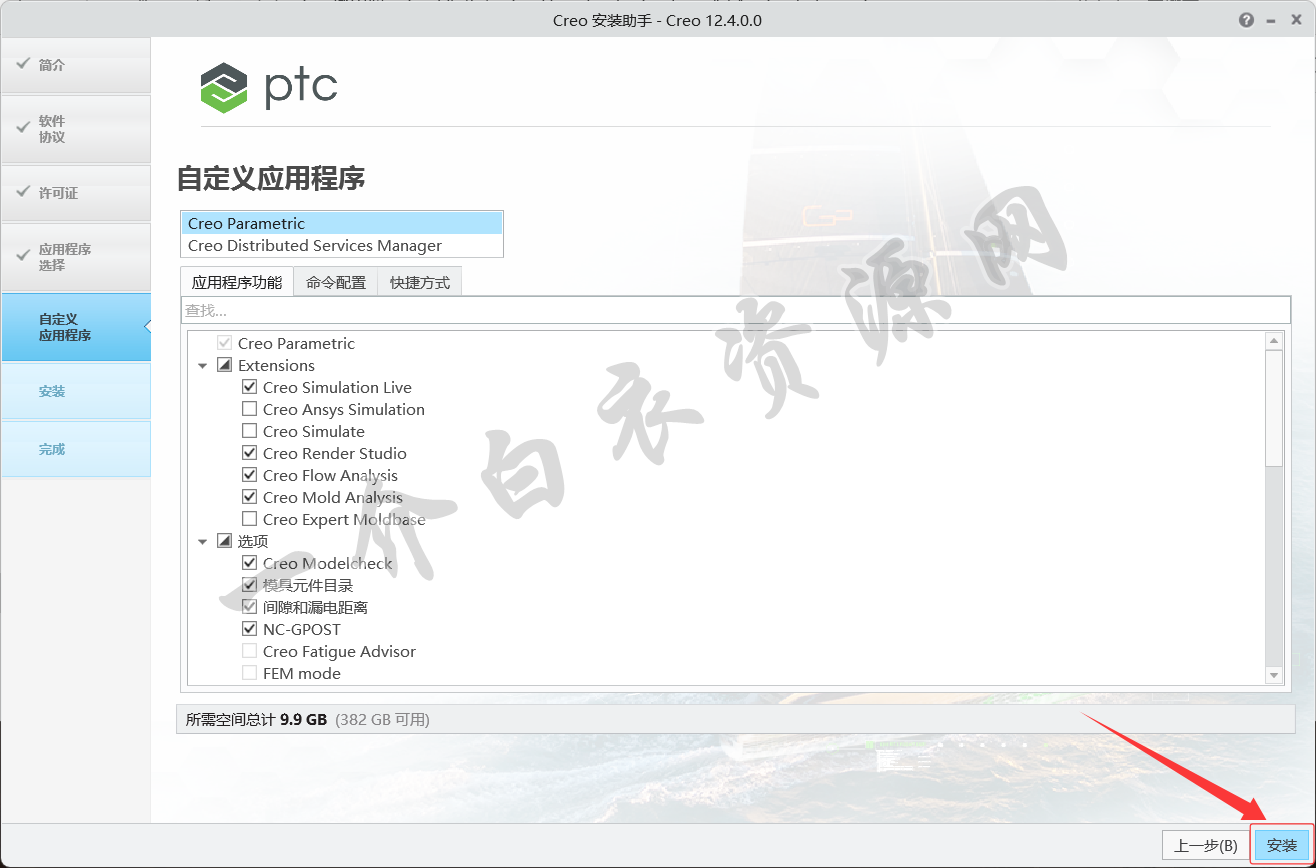Collapse the 选项 tree node
The image size is (1316, 868).
[203, 542]
